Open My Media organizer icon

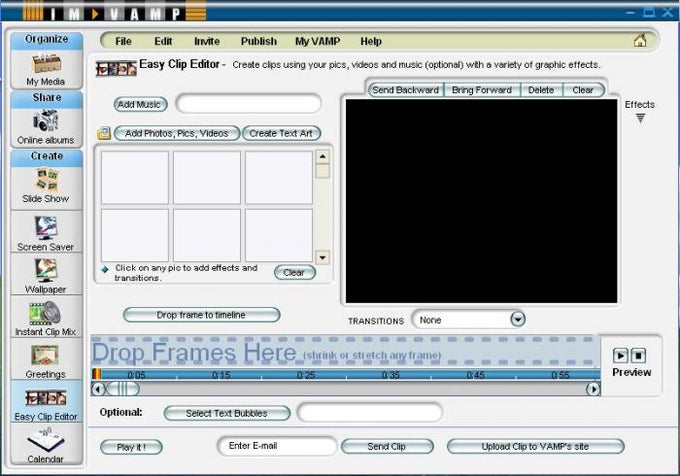click(x=46, y=69)
